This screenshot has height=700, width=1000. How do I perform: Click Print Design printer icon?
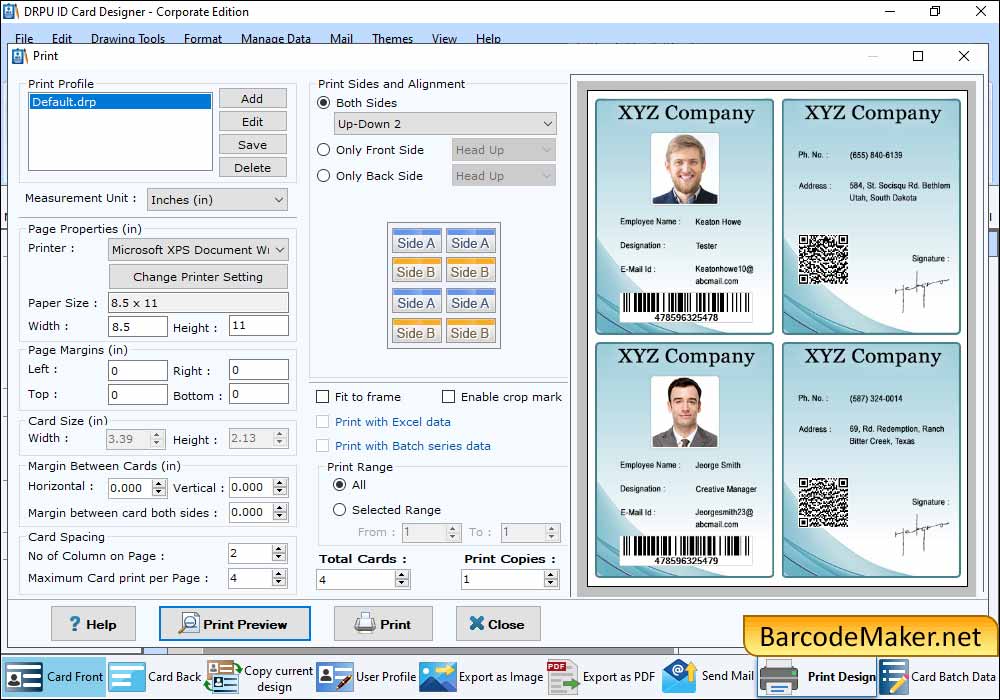tap(779, 677)
